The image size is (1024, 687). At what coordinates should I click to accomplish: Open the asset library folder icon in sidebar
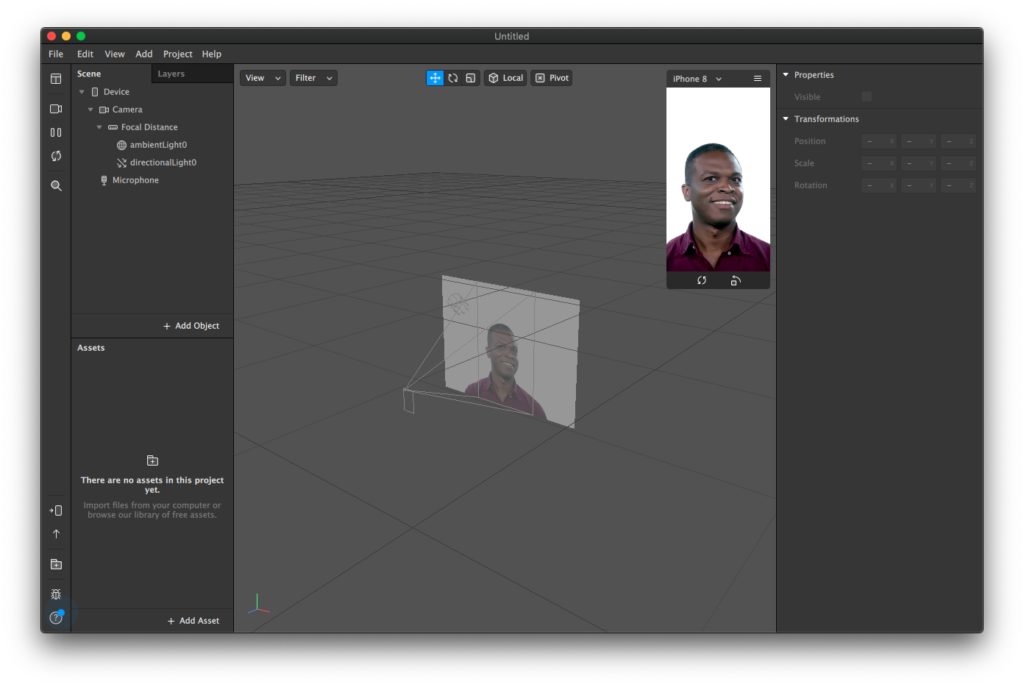coord(56,564)
